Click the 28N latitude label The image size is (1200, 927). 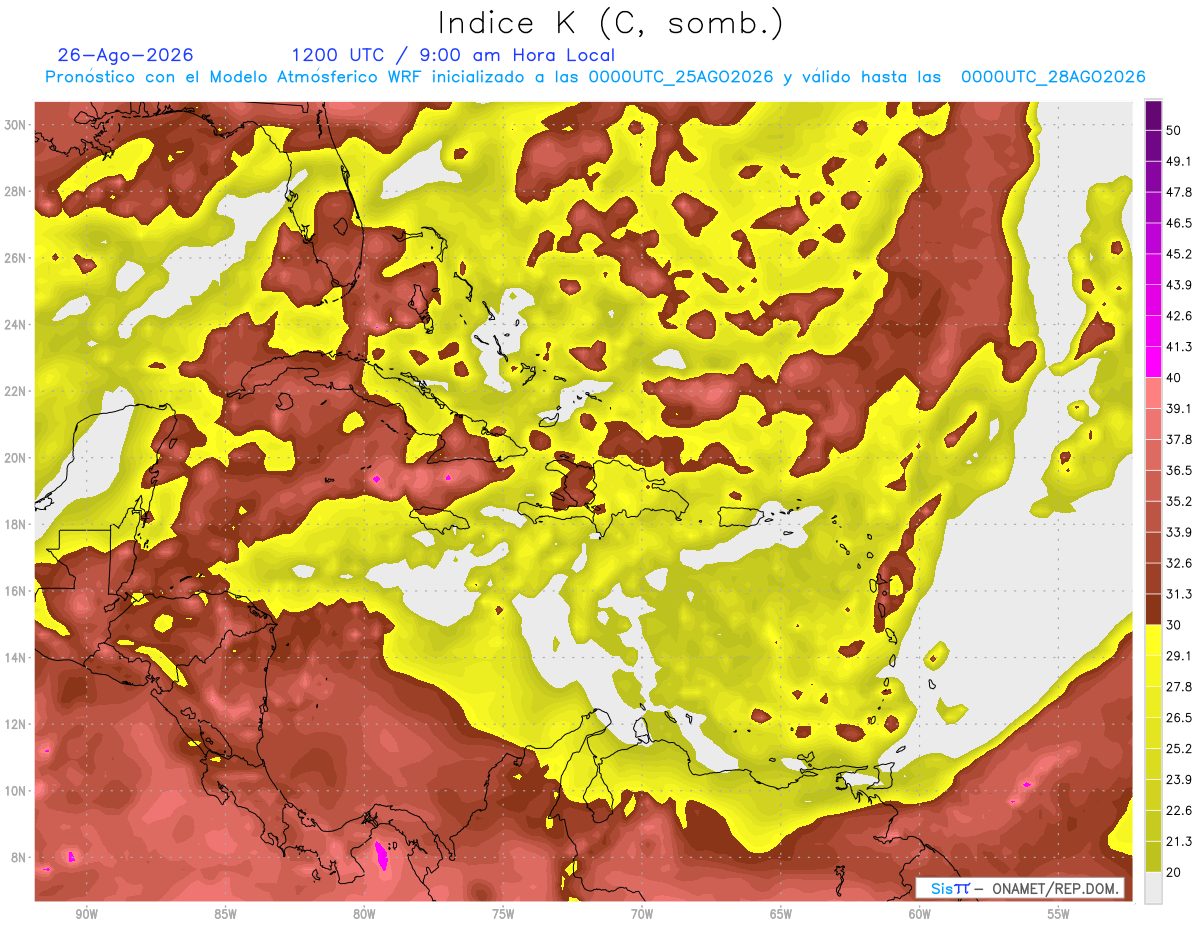click(15, 191)
